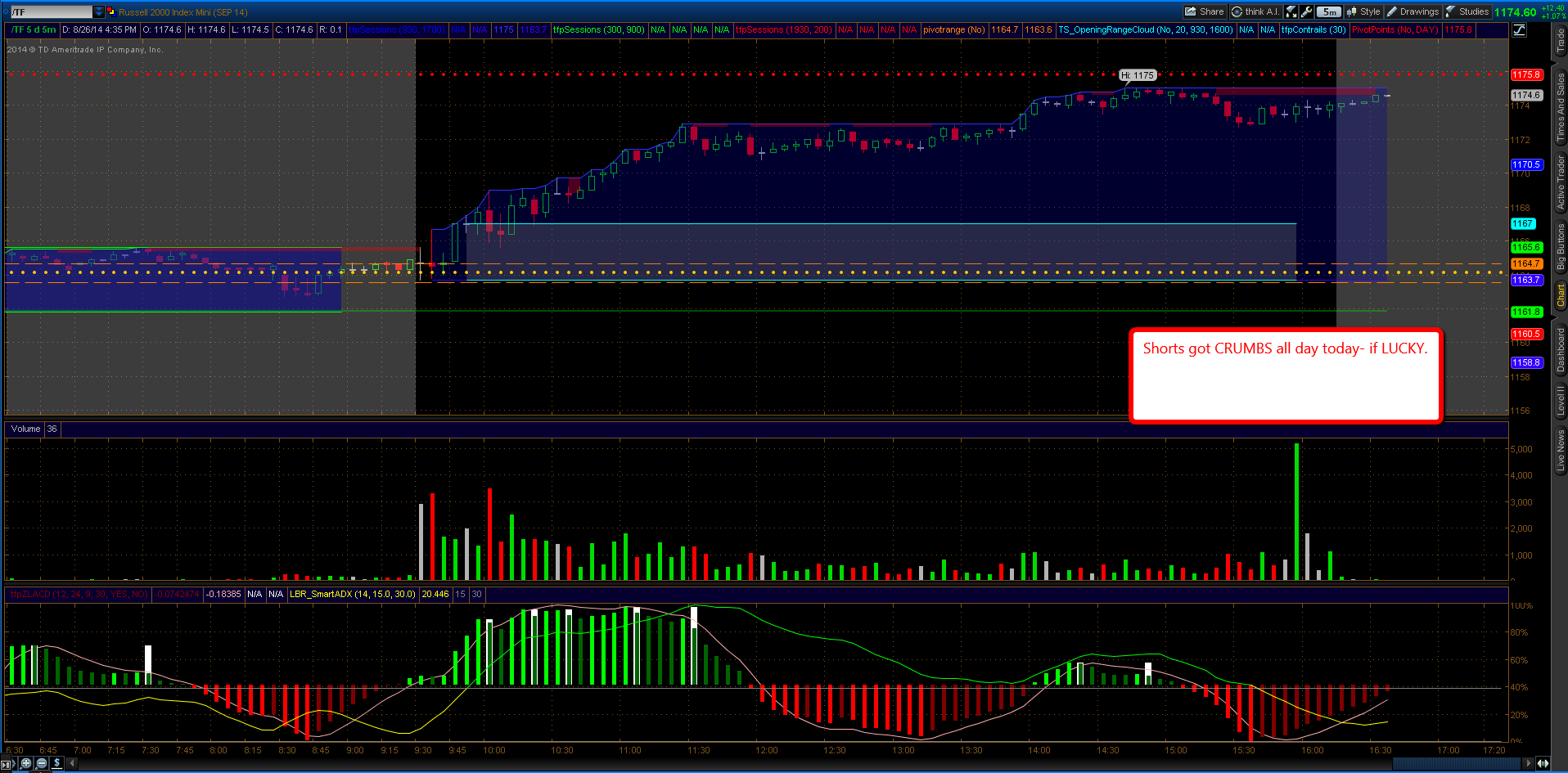Click the 1167 cyan price axis label
The height and width of the screenshot is (773, 1568).
point(1523,223)
